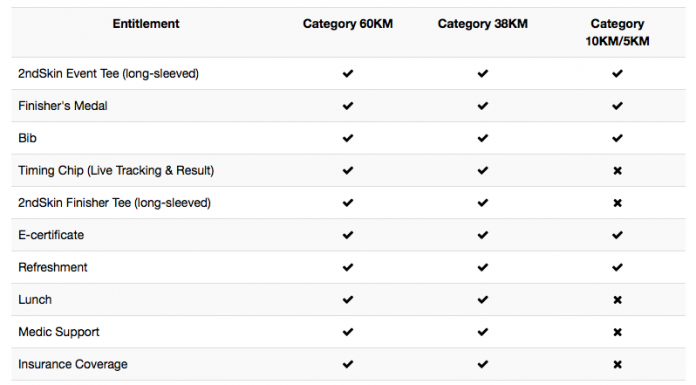Select the Timing Chip (Live Tracking & Result) label
The height and width of the screenshot is (385, 696).
(x=116, y=171)
